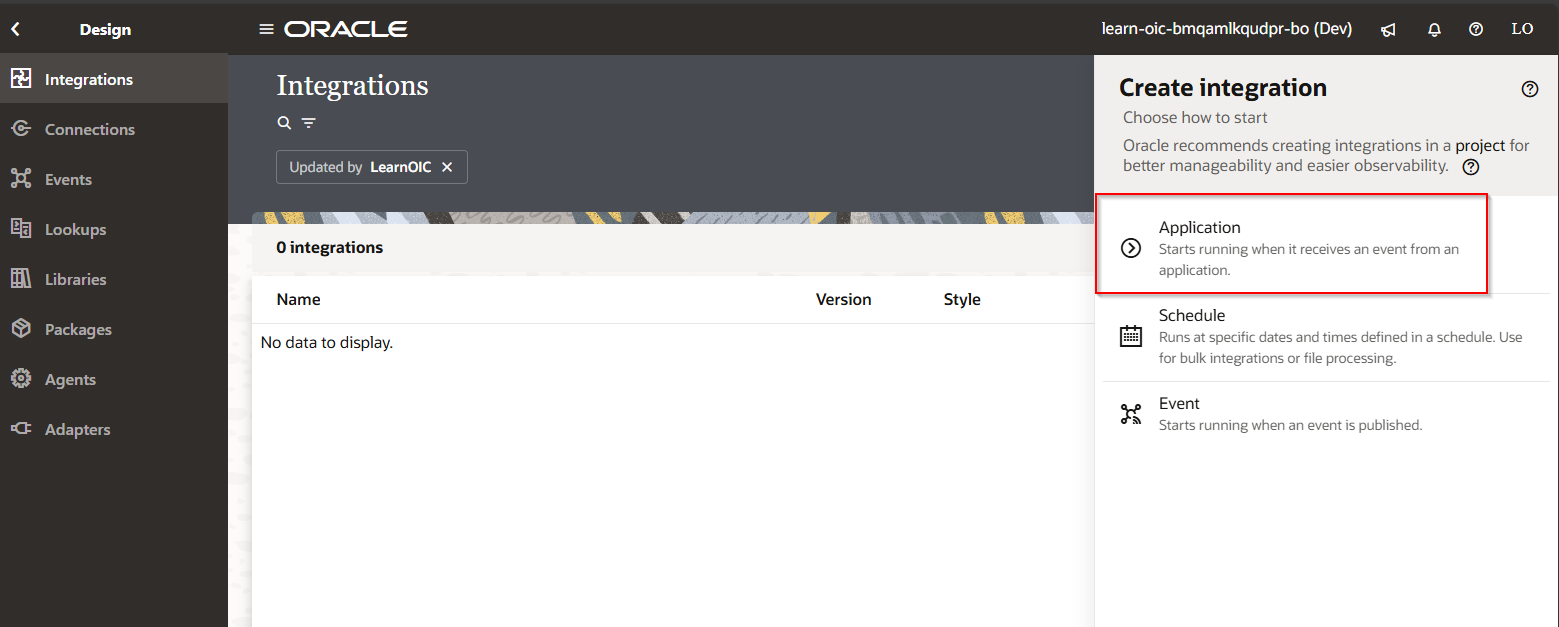Navigate to Lookups
This screenshot has width=1559, height=627.
[x=75, y=230]
